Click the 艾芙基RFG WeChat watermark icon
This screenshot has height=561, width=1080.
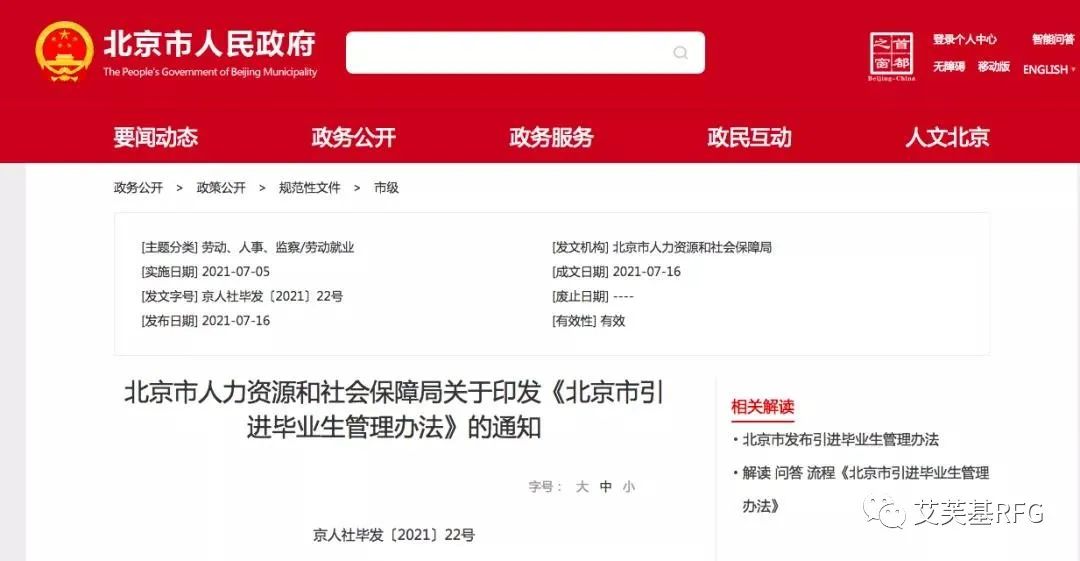[x=884, y=512]
